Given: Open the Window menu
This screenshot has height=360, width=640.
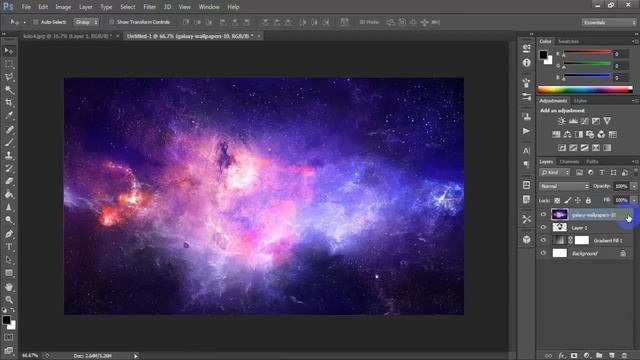Looking at the screenshot, I should (x=209, y=7).
